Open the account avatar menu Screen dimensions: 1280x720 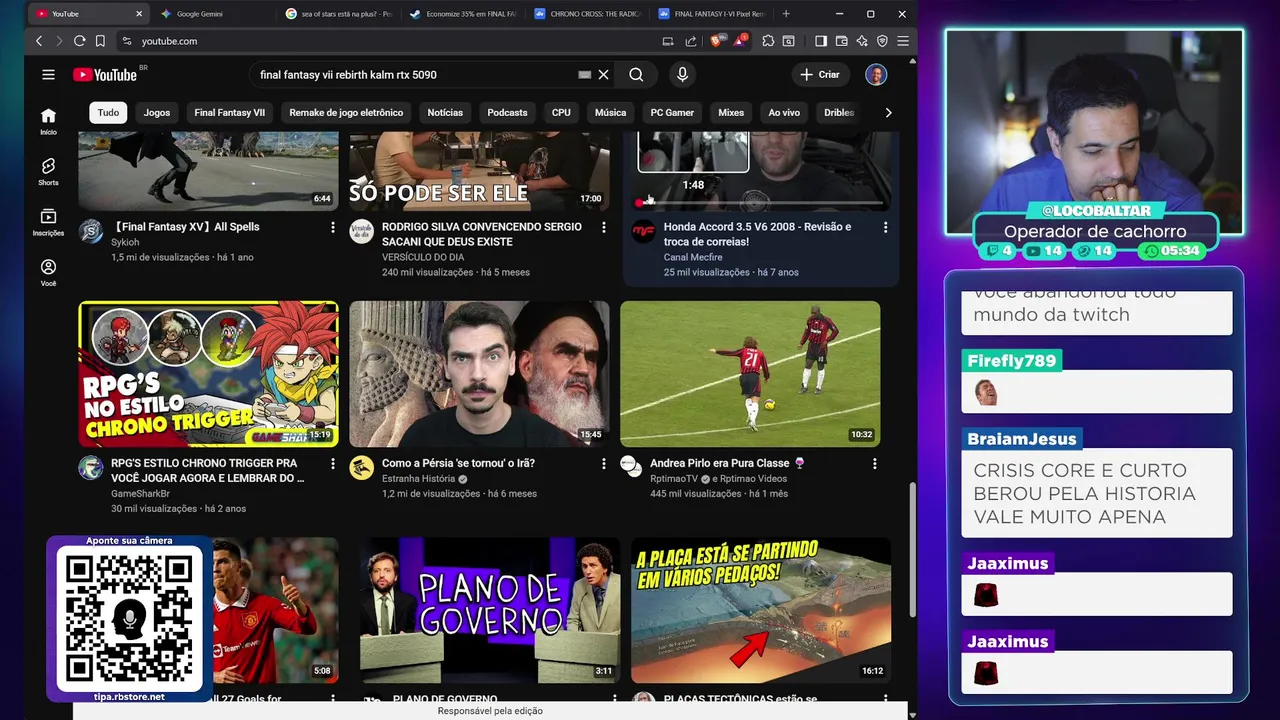876,75
